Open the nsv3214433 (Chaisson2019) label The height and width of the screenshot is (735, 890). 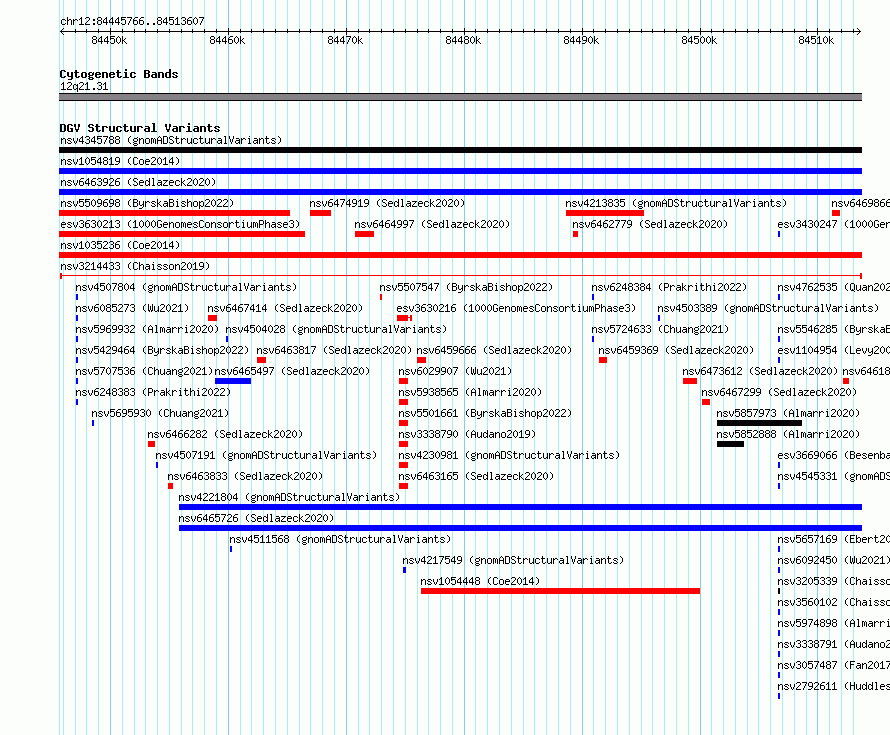[x=135, y=266]
